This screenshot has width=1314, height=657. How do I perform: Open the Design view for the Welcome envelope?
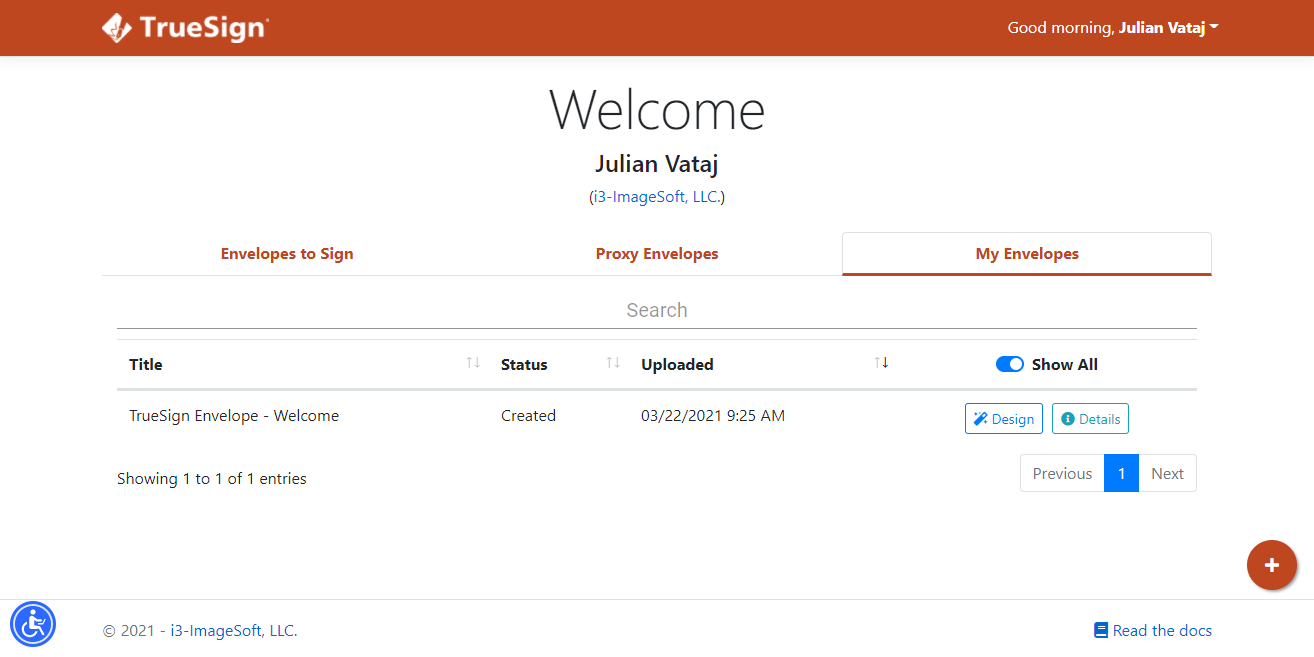pyautogui.click(x=1003, y=418)
